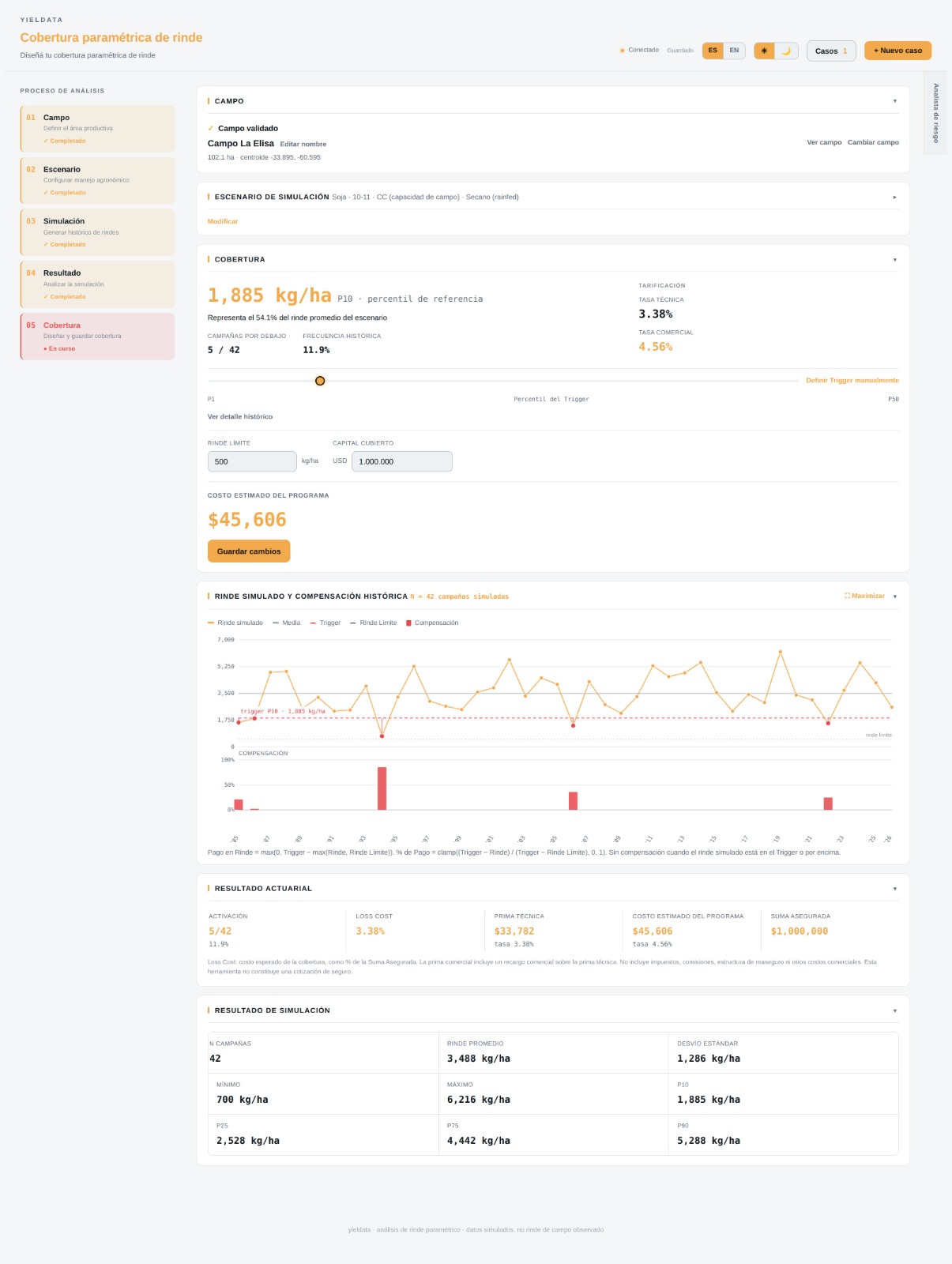Click the Capital Cubierto input field
This screenshot has height=1264, width=952.
tap(402, 461)
